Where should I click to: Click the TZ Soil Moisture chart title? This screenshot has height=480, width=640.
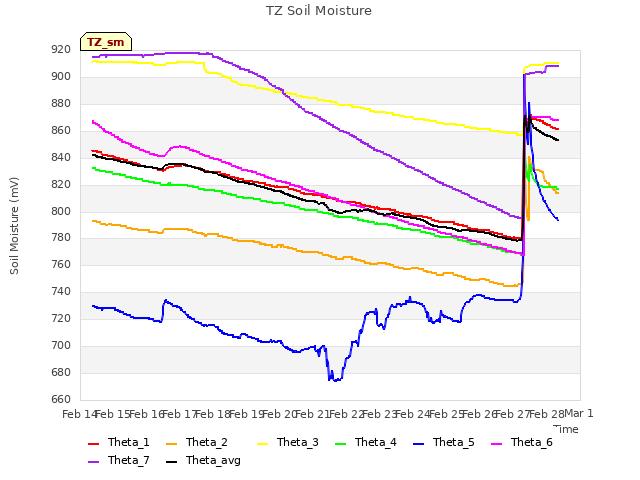tap(319, 11)
